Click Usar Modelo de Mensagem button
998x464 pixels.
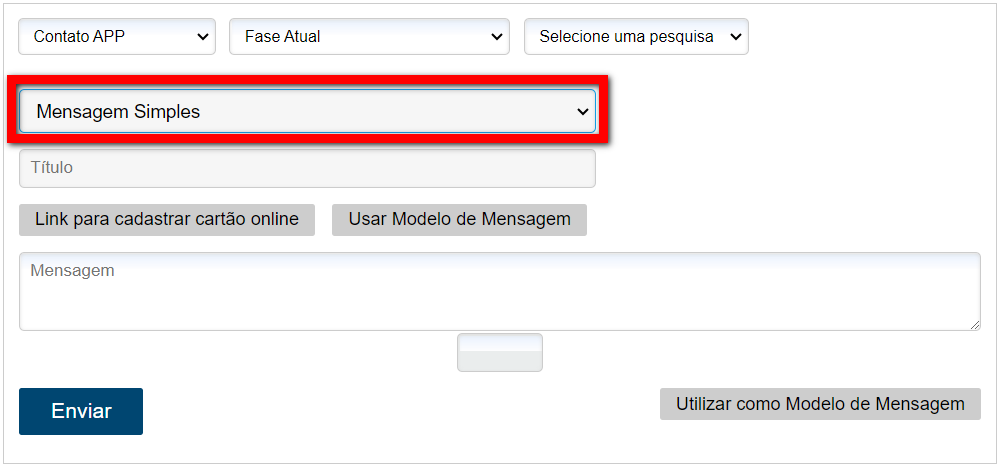click(x=459, y=220)
